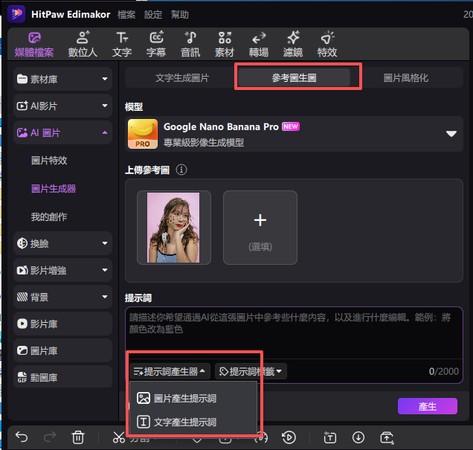Open the Google Nano Banana Pro model dropdown
Image resolution: width=473 pixels, height=450 pixels.
click(x=294, y=134)
